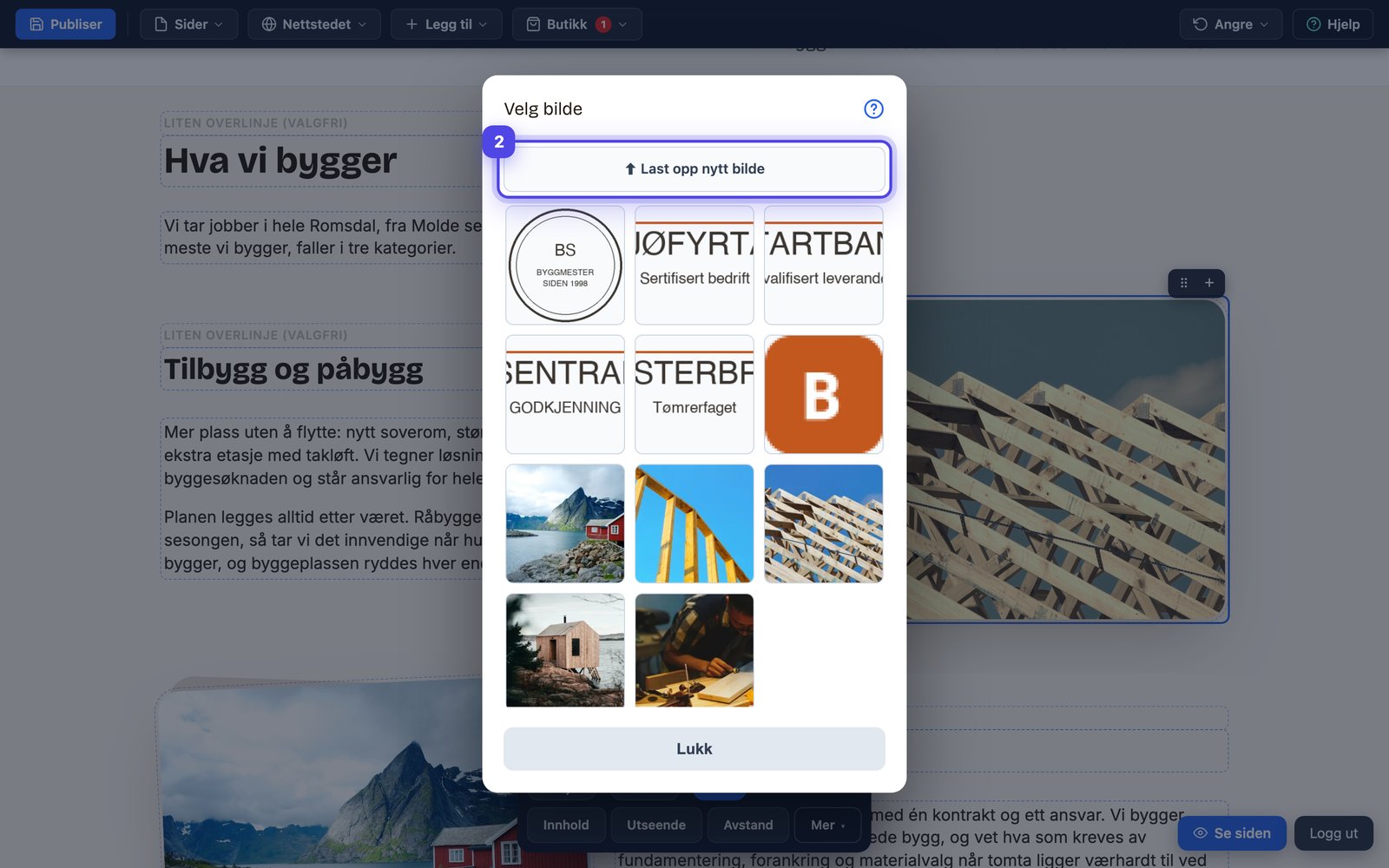The width and height of the screenshot is (1389, 868).
Task: Choose the red cabin by fjord thumbnail
Action: pyautogui.click(x=565, y=523)
